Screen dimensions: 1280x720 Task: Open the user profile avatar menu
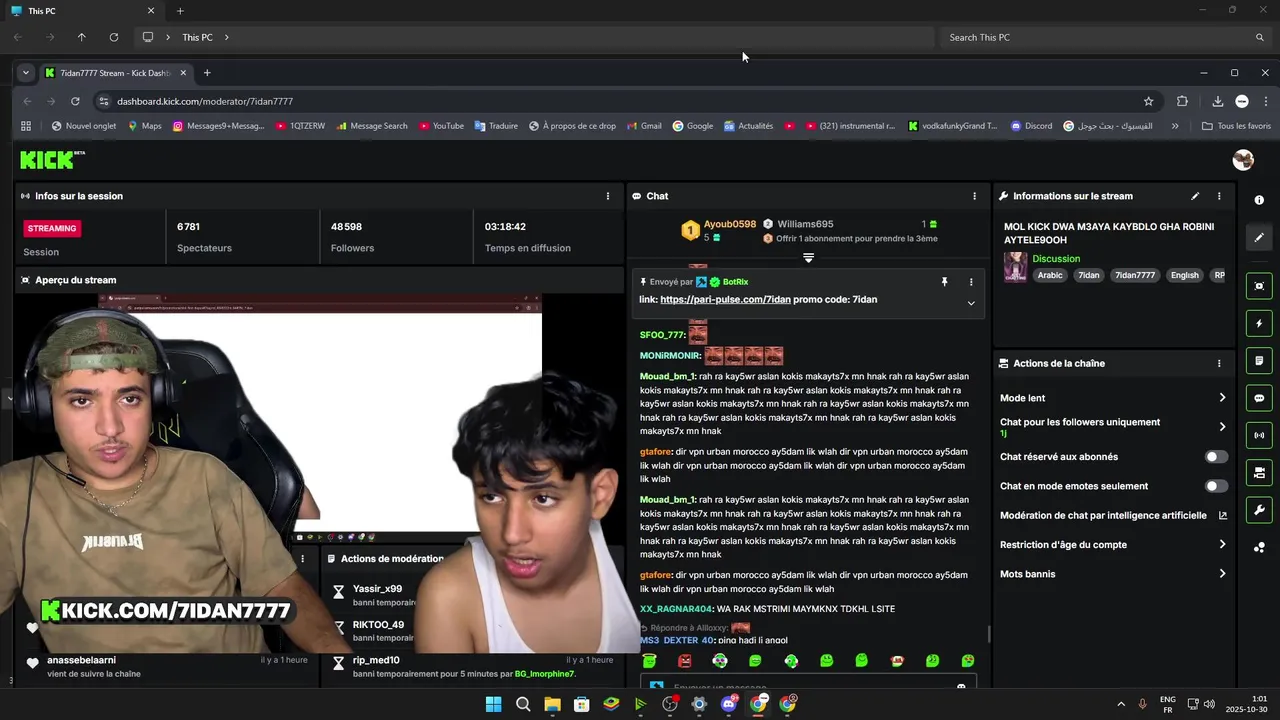[x=1243, y=160]
